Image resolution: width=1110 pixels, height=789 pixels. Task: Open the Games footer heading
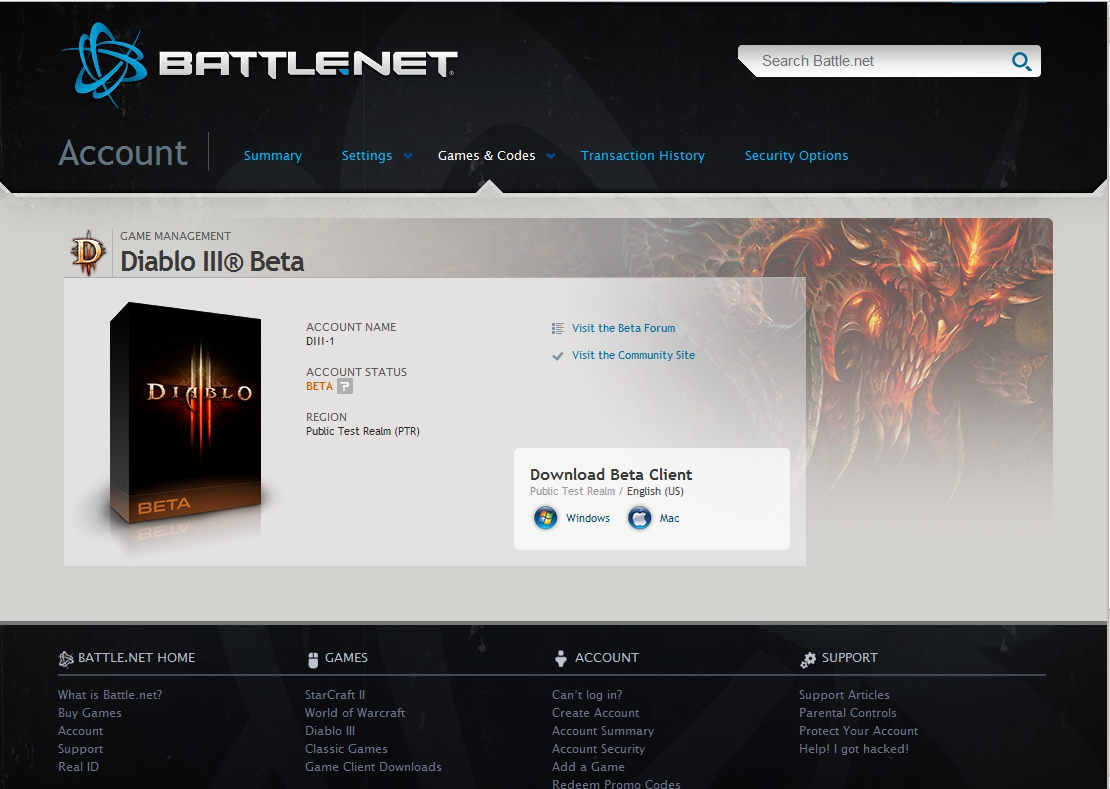[x=346, y=658]
